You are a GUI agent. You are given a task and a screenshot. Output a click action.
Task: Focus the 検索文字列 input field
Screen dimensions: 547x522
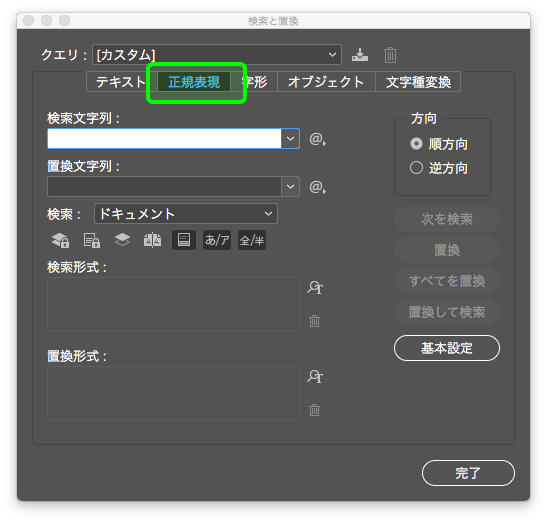(x=164, y=139)
